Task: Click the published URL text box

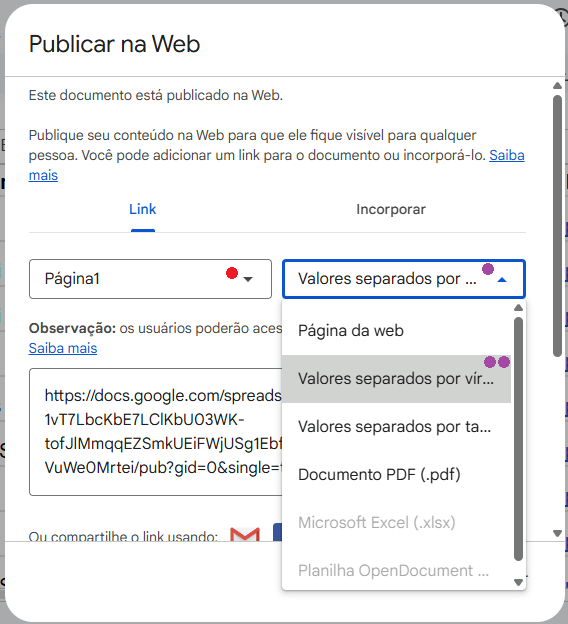Action: coord(156,432)
